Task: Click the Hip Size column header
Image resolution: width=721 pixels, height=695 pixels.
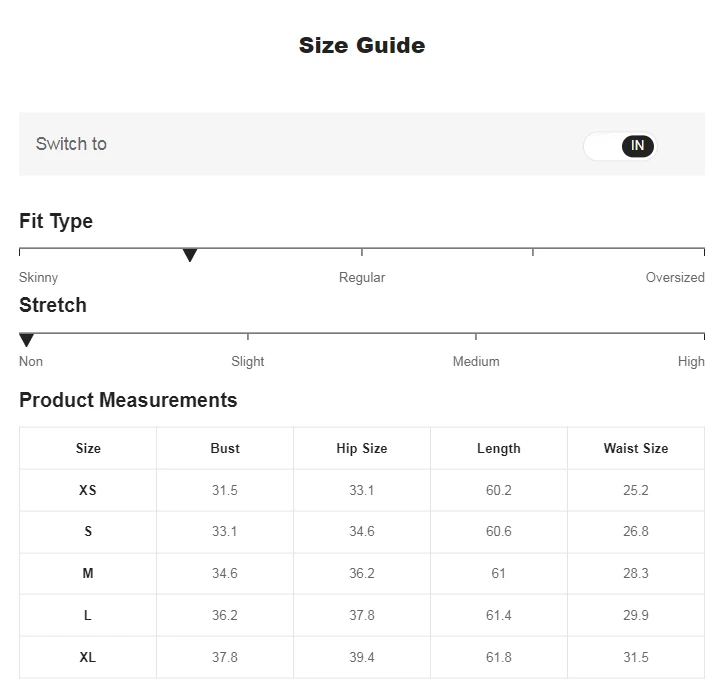Action: 362,448
